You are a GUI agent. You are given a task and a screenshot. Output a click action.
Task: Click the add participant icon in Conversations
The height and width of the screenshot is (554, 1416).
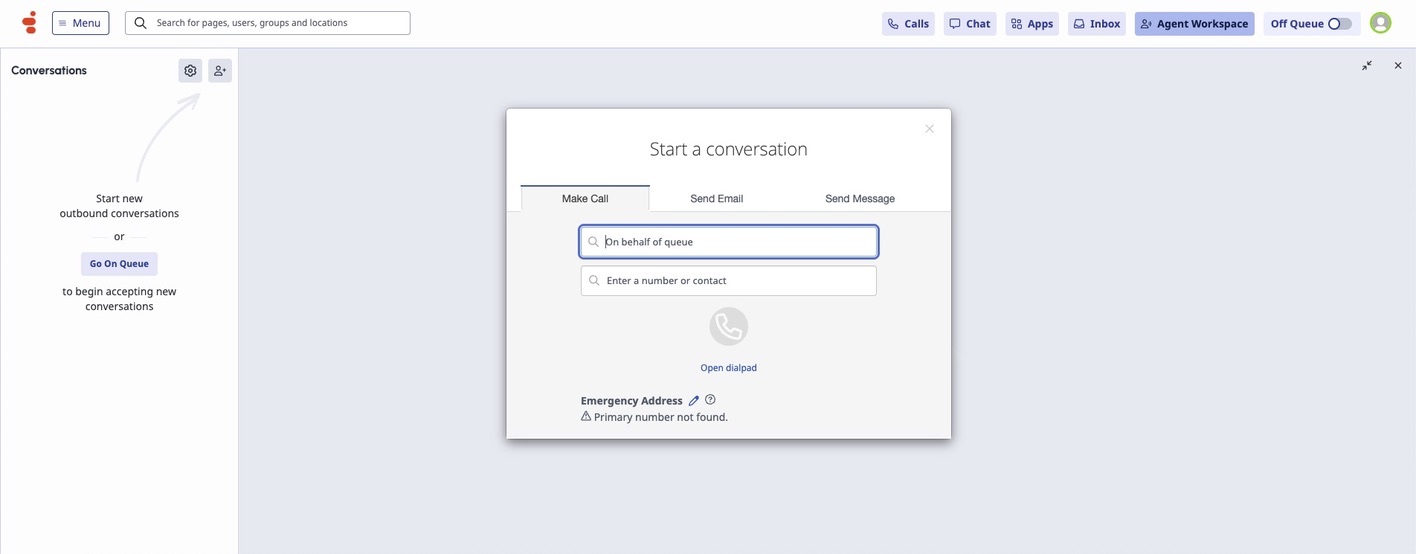[220, 71]
